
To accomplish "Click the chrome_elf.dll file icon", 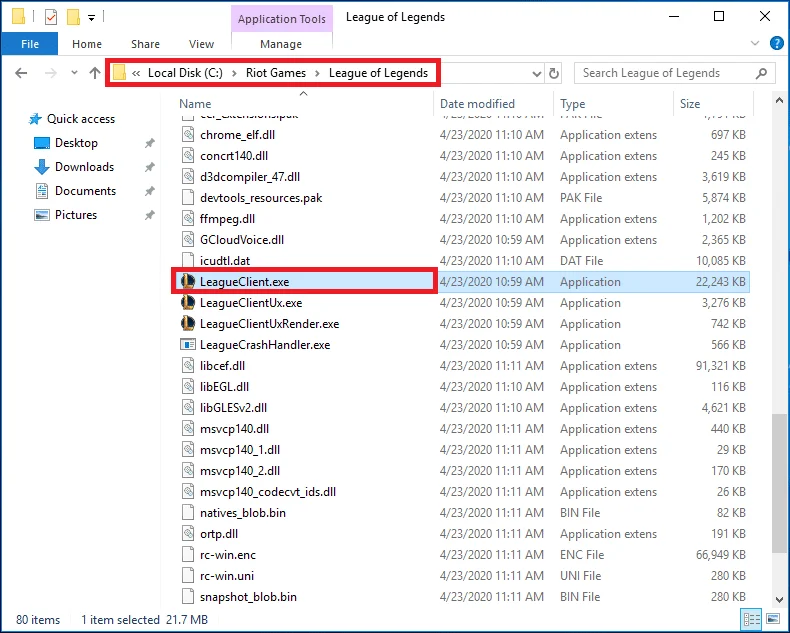I will (x=188, y=135).
